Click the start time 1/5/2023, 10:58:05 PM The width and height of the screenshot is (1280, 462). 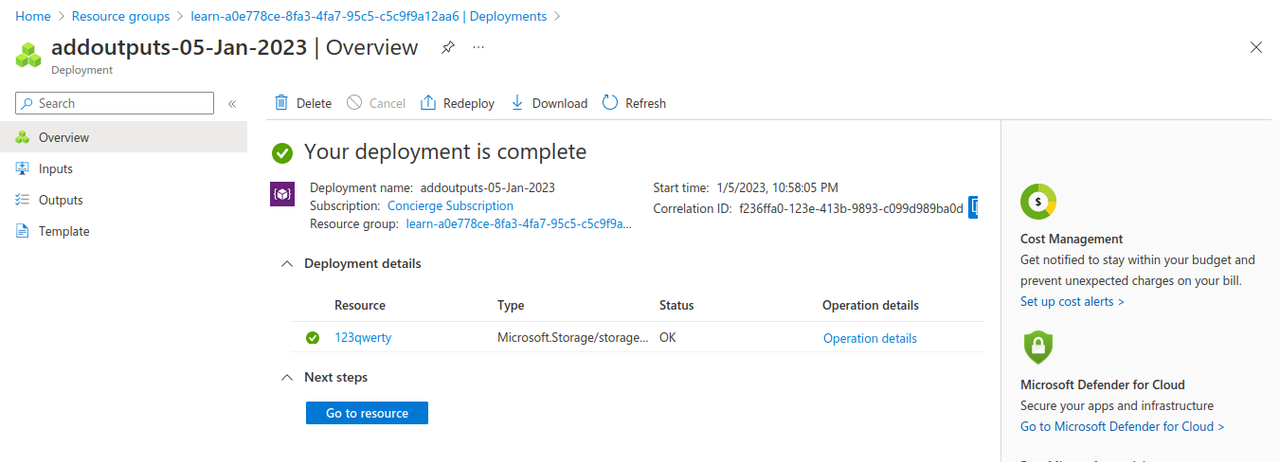click(x=778, y=187)
